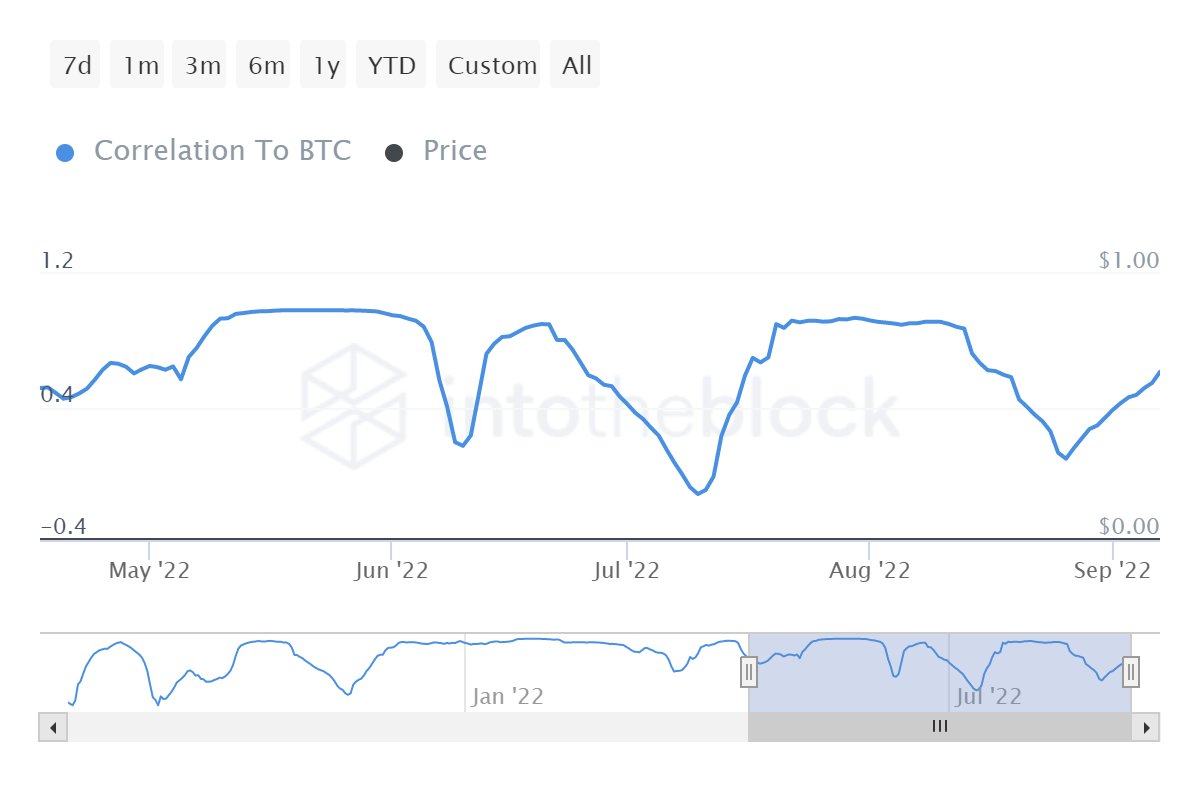Select the 1m time range
This screenshot has height=800, width=1200.
pos(140,65)
